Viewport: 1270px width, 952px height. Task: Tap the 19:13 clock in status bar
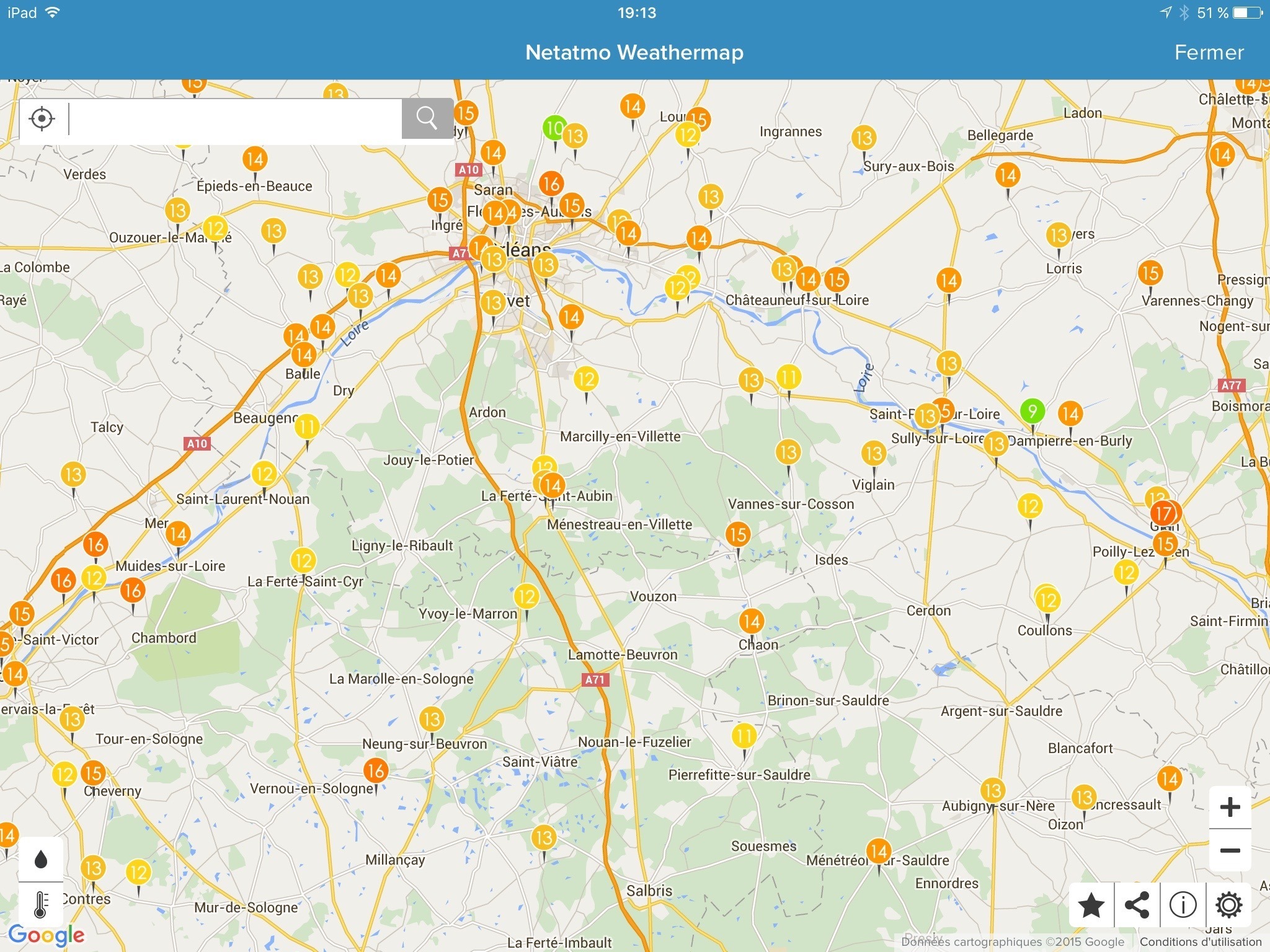(x=637, y=13)
